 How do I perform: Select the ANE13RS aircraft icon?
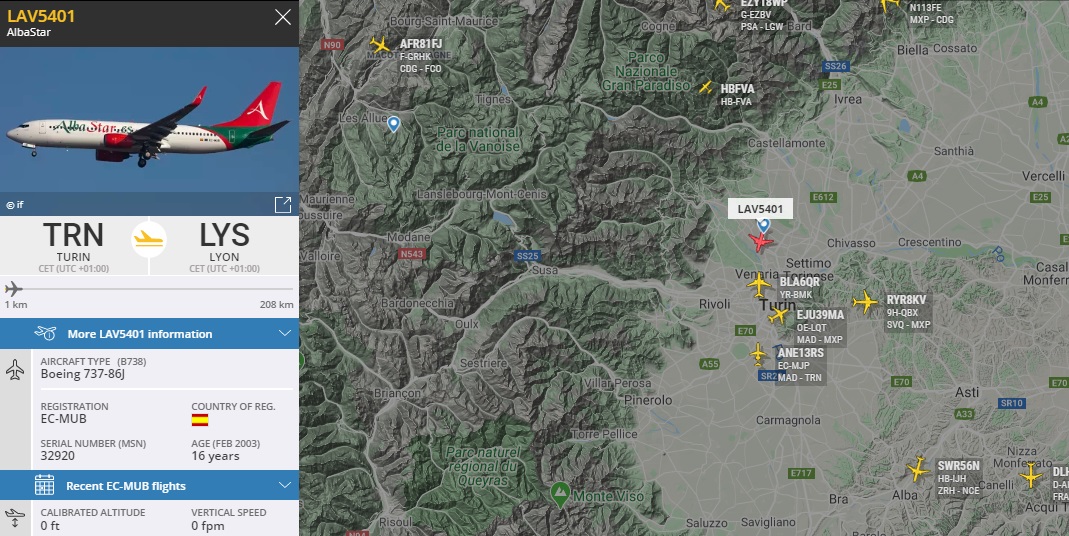[x=758, y=354]
